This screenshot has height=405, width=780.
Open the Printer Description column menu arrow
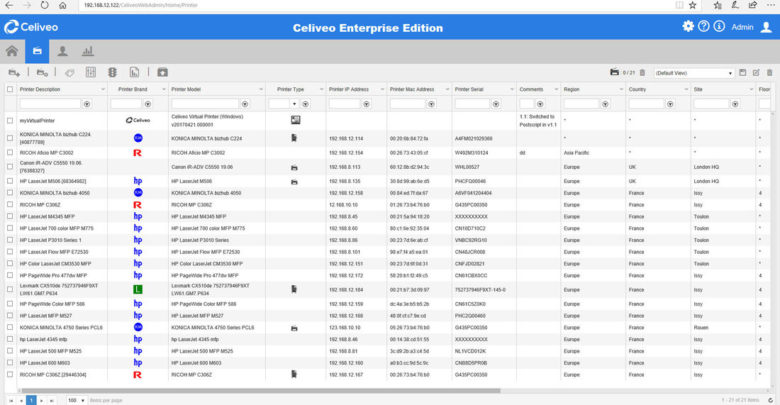[102, 90]
